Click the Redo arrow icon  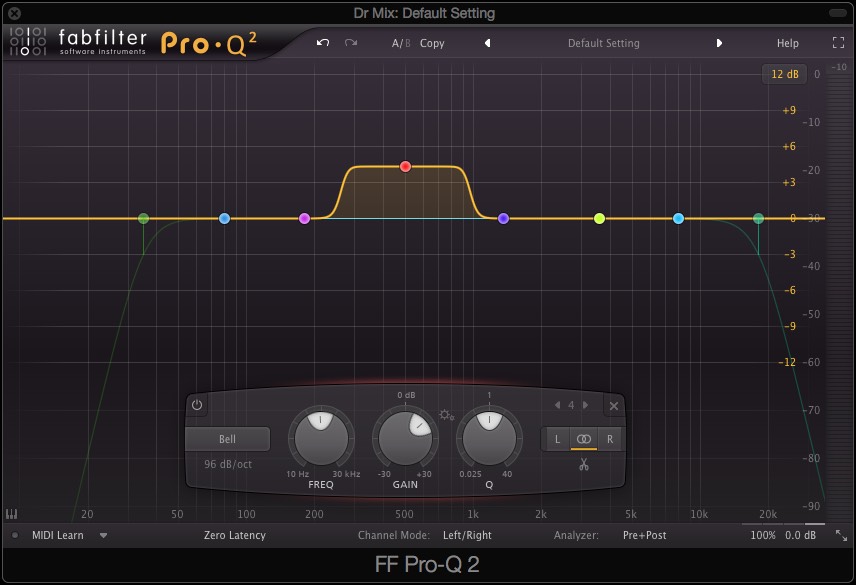coord(351,43)
